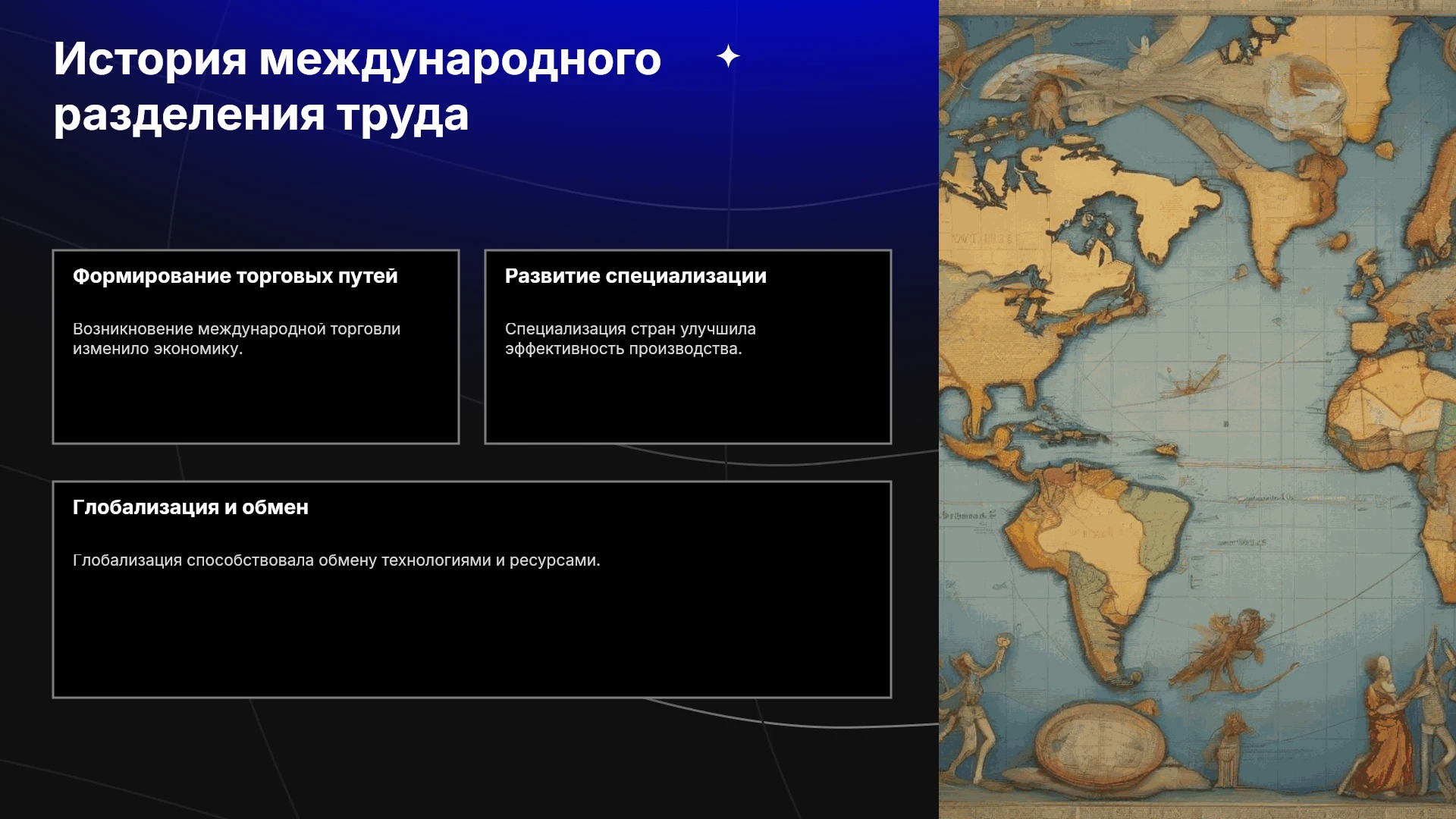Image resolution: width=1456 pixels, height=819 pixels.
Task: Select text 'Возникновение международной торговли изменило экономику'
Action: pos(237,339)
